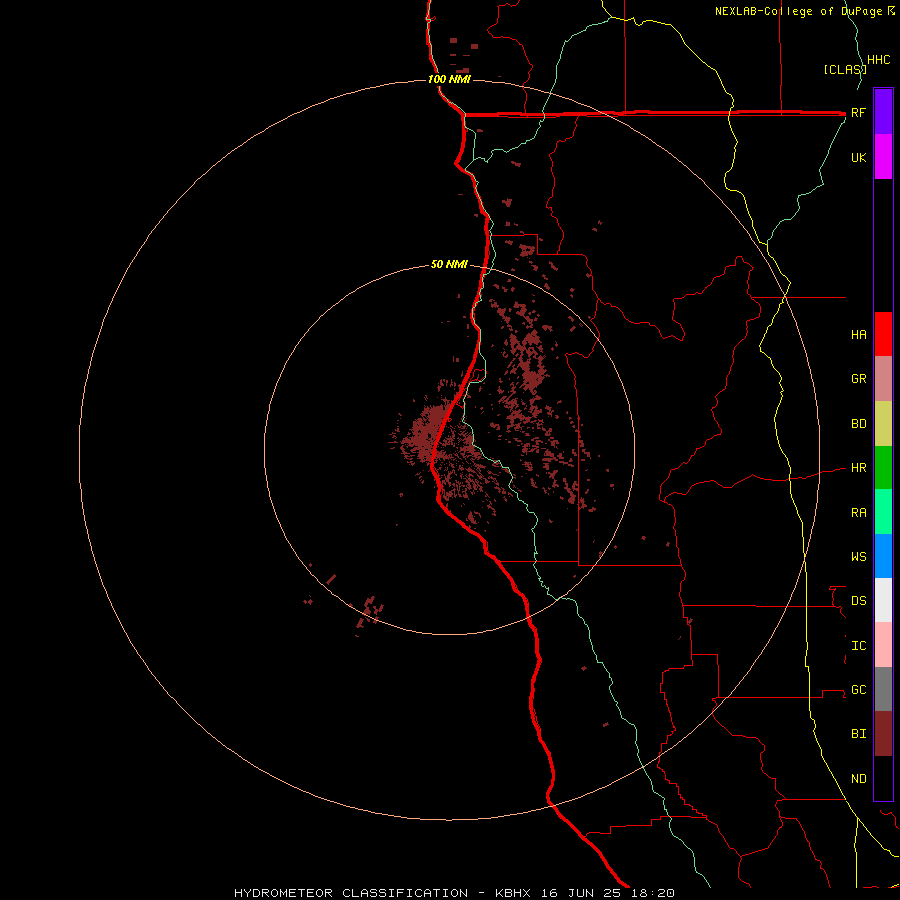Click the '18:20' timestamp text
The height and width of the screenshot is (900, 900).
coord(652,893)
